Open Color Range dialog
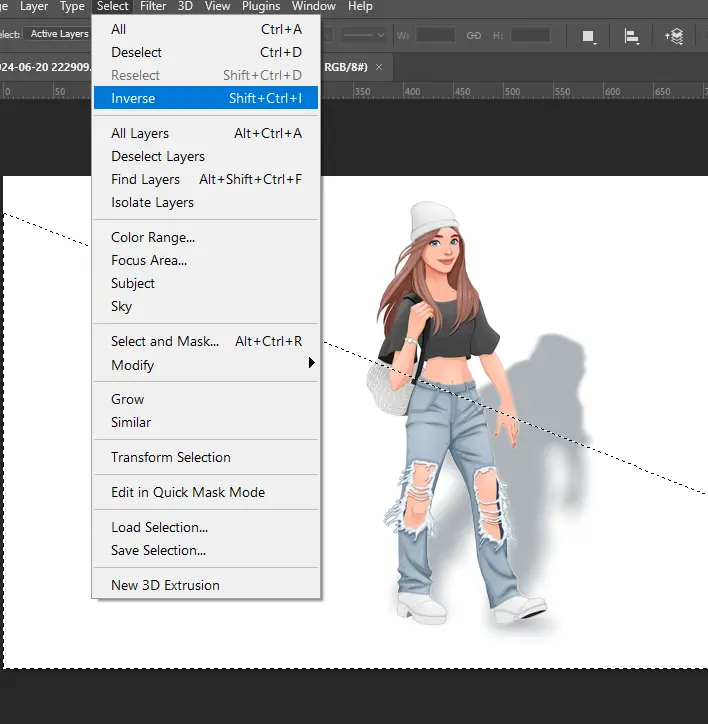 [206, 237]
